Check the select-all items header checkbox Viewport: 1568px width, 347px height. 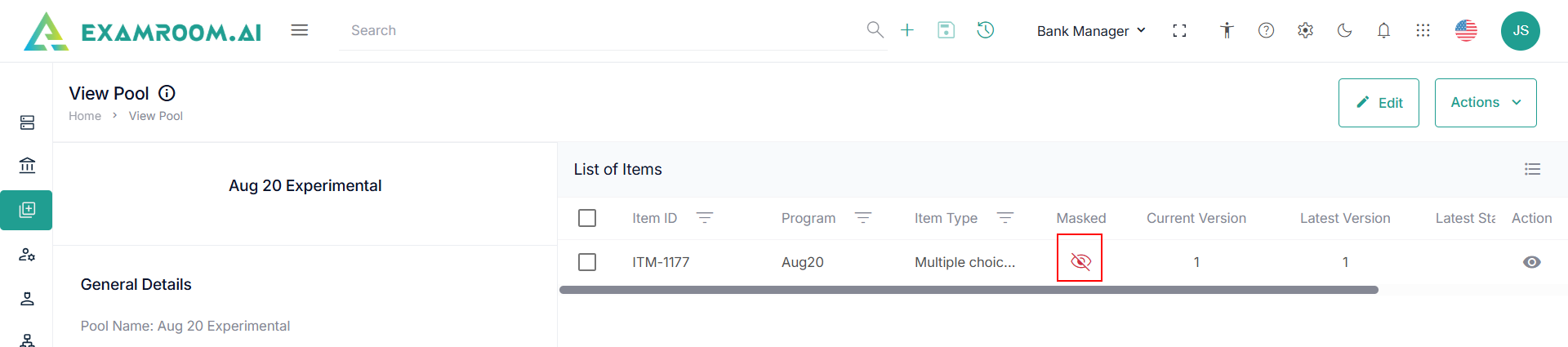point(587,218)
